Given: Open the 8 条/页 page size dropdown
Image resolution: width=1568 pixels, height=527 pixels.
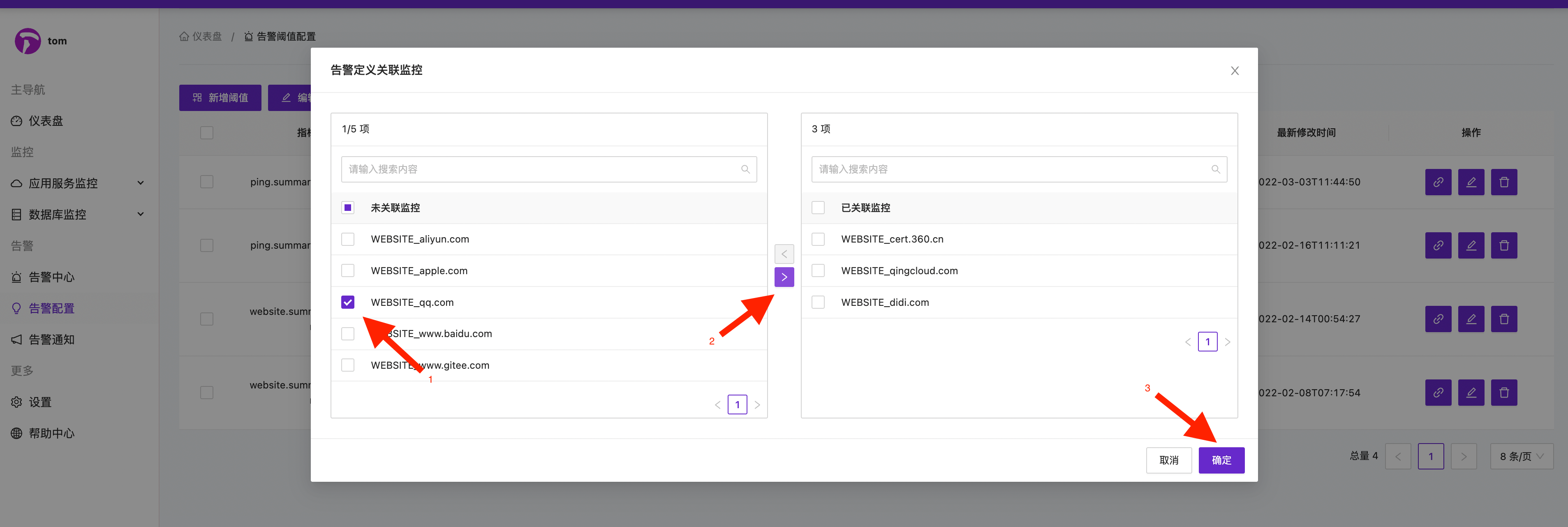Looking at the screenshot, I should pyautogui.click(x=1521, y=456).
